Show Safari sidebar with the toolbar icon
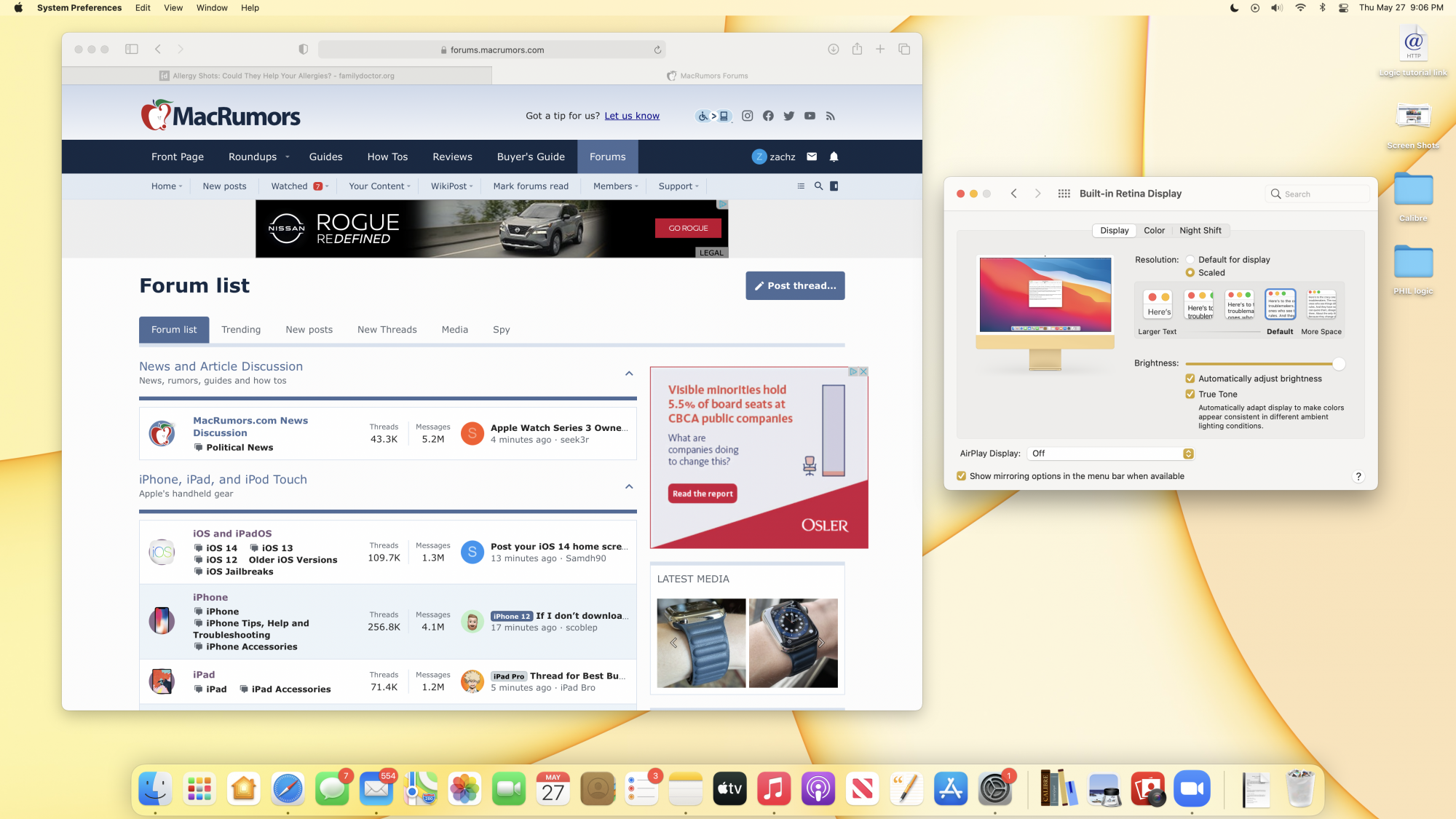The height and width of the screenshot is (819, 1456). (132, 50)
